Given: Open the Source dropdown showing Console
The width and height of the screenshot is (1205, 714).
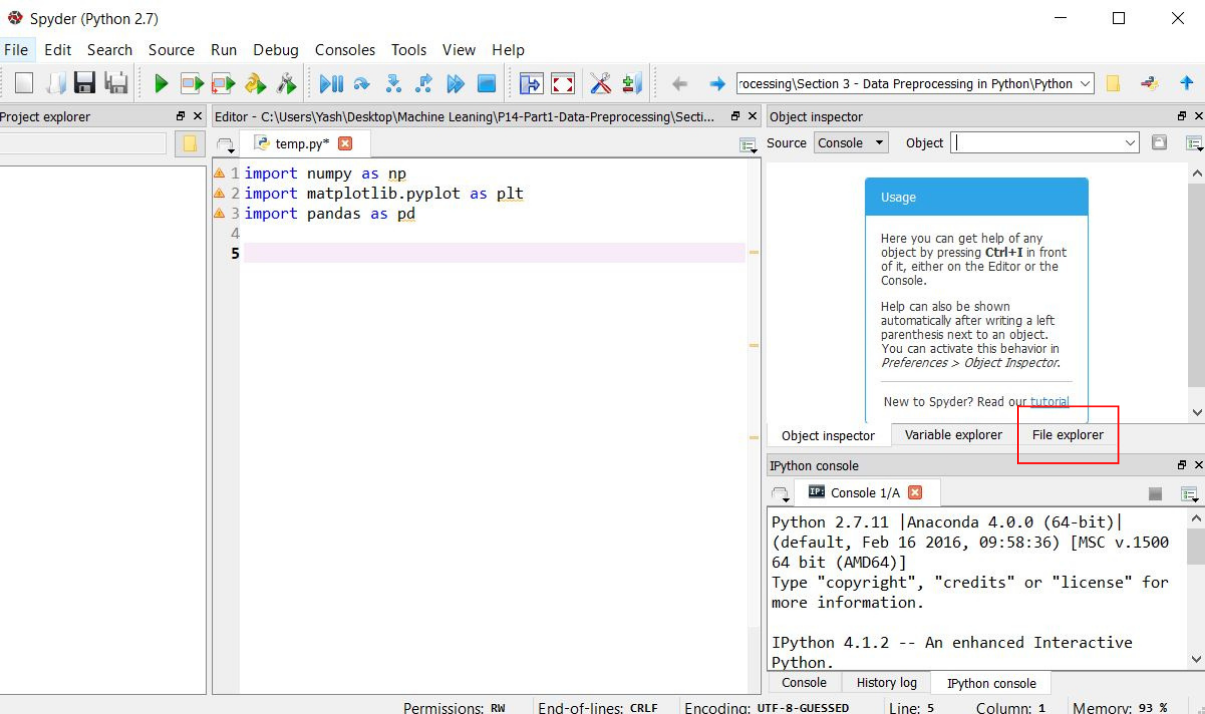Looking at the screenshot, I should pos(849,143).
